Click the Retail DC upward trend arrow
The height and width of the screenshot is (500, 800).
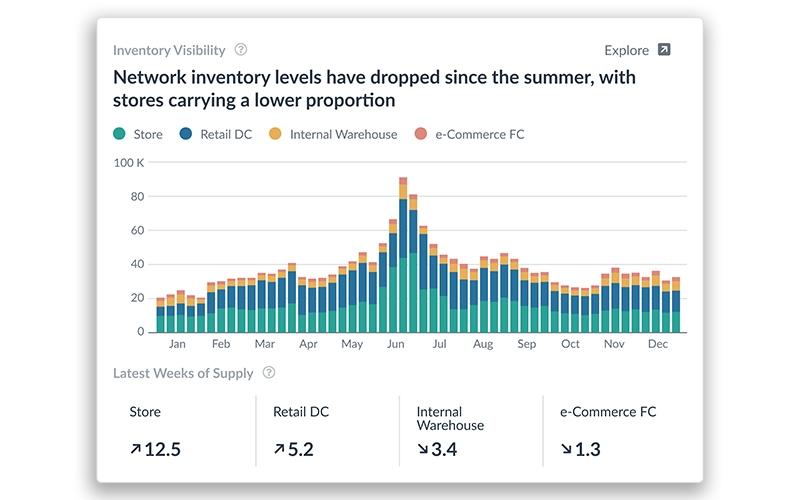point(279,449)
